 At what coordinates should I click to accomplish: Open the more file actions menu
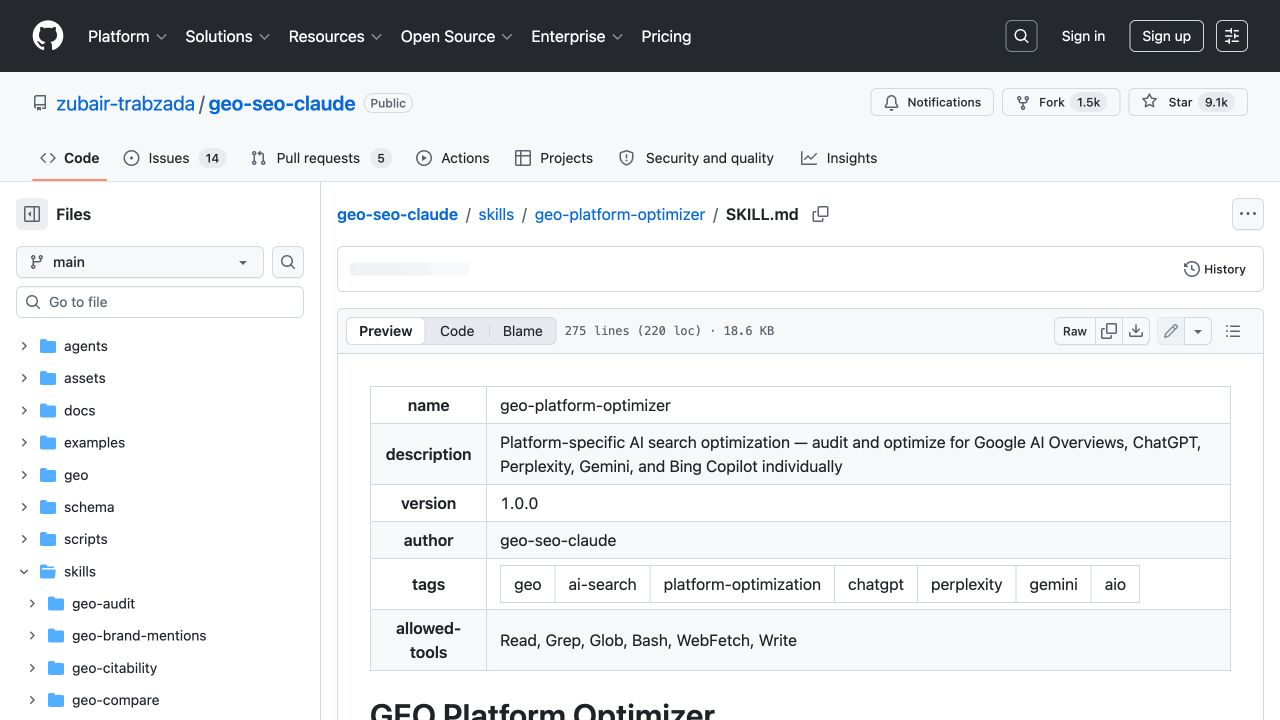pyautogui.click(x=1247, y=214)
